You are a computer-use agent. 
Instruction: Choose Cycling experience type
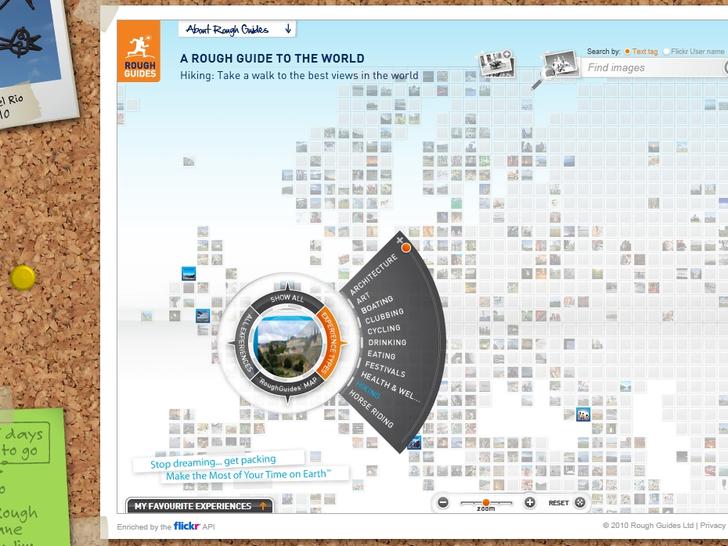(384, 329)
